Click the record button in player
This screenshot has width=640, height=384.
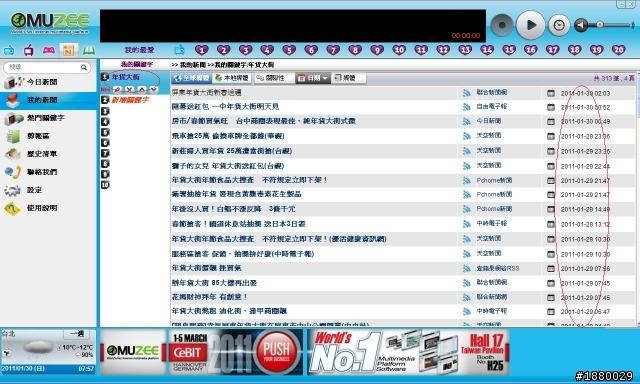click(502, 25)
